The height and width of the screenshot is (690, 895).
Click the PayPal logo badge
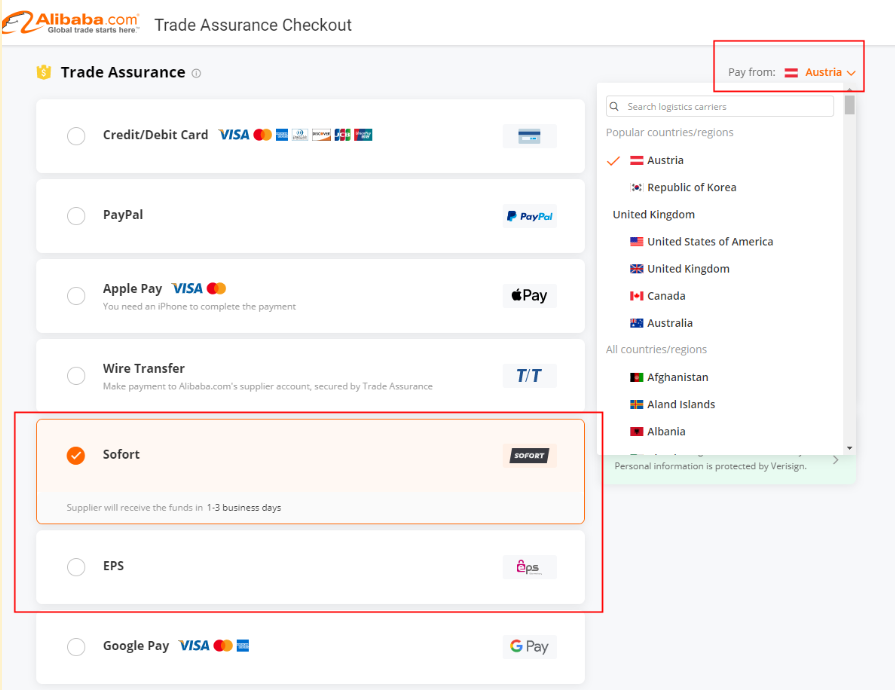click(x=529, y=216)
